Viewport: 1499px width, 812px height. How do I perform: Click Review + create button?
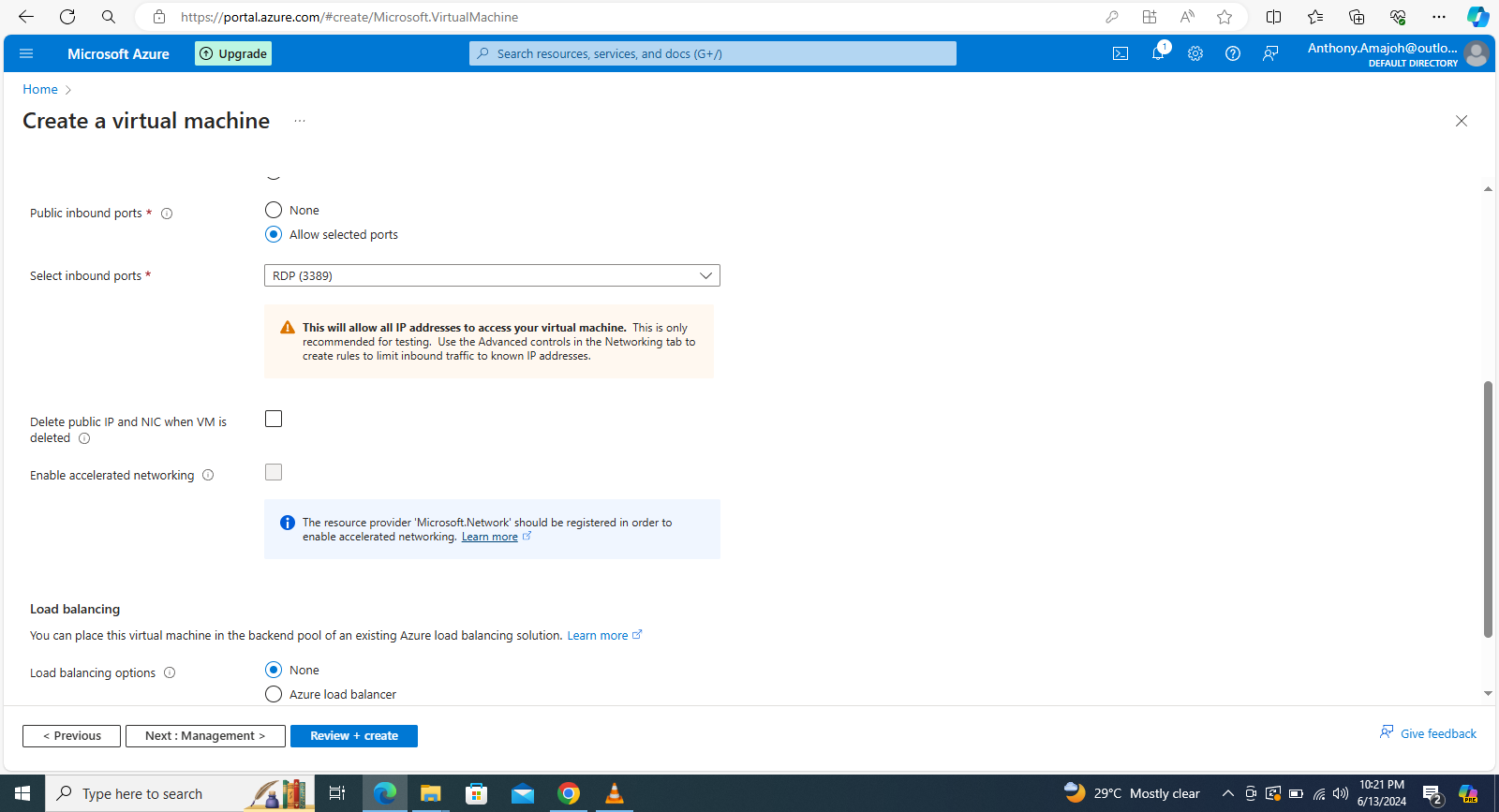(x=354, y=736)
